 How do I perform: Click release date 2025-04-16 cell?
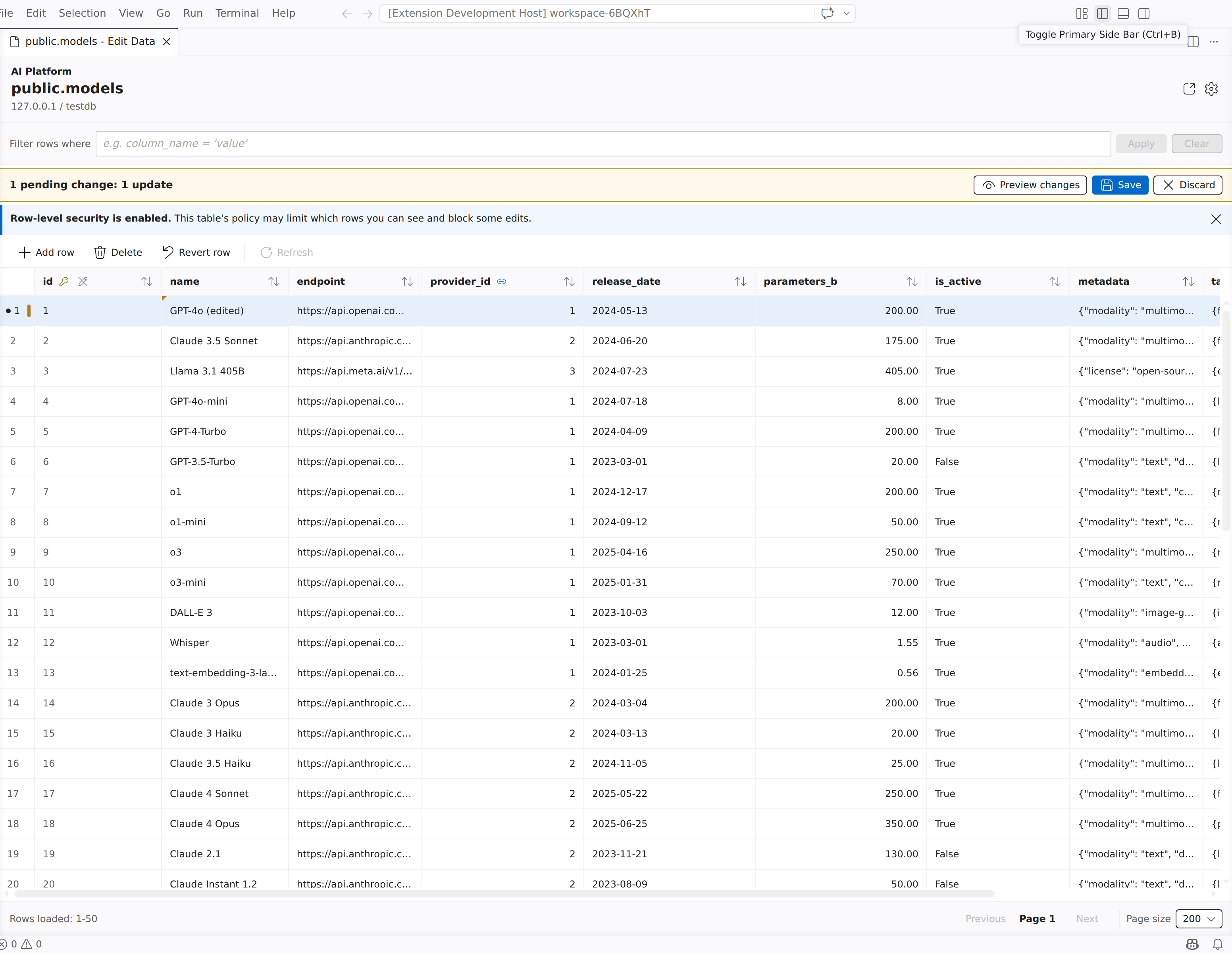click(x=669, y=552)
